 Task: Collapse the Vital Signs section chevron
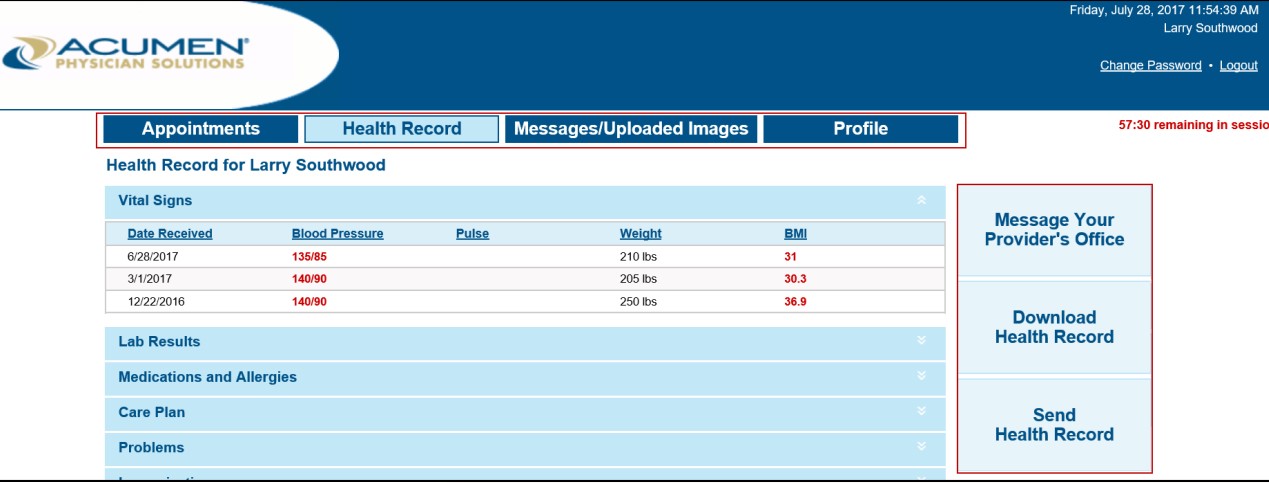(x=921, y=201)
